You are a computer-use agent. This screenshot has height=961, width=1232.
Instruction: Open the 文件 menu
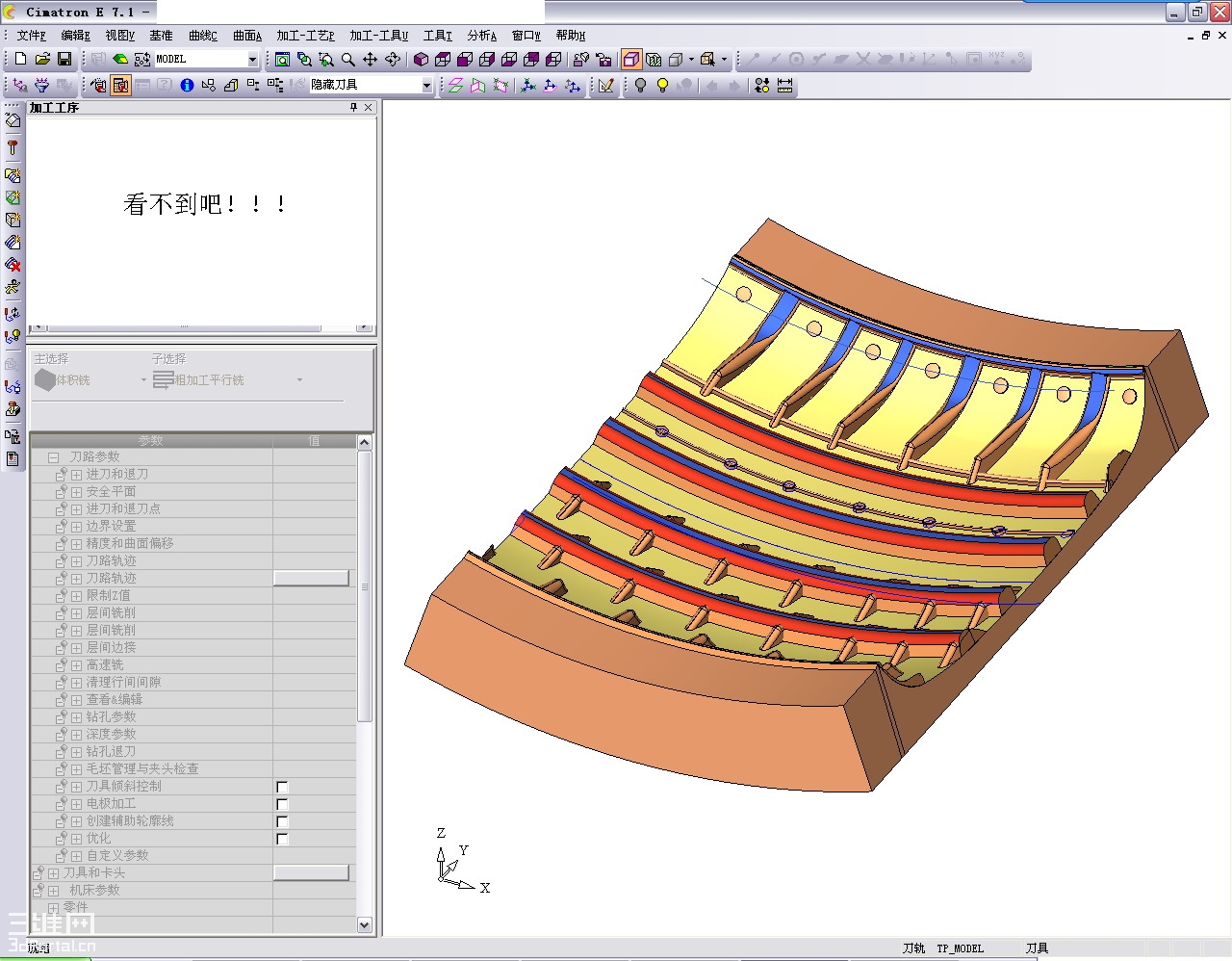[31, 36]
